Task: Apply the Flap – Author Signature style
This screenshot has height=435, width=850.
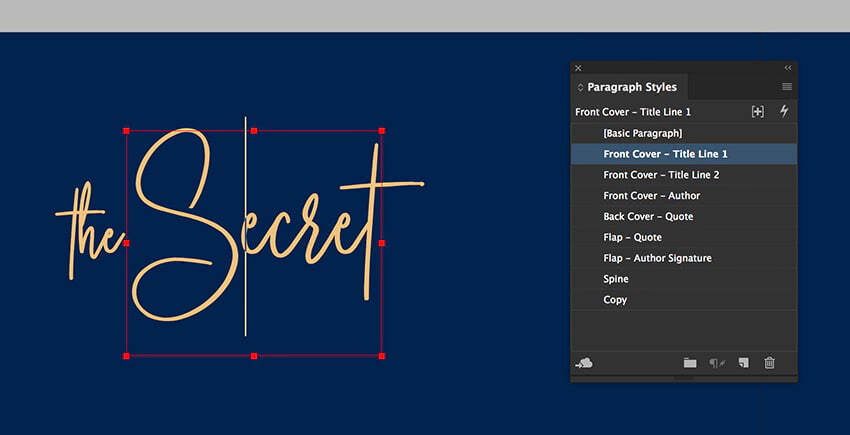Action: click(657, 258)
